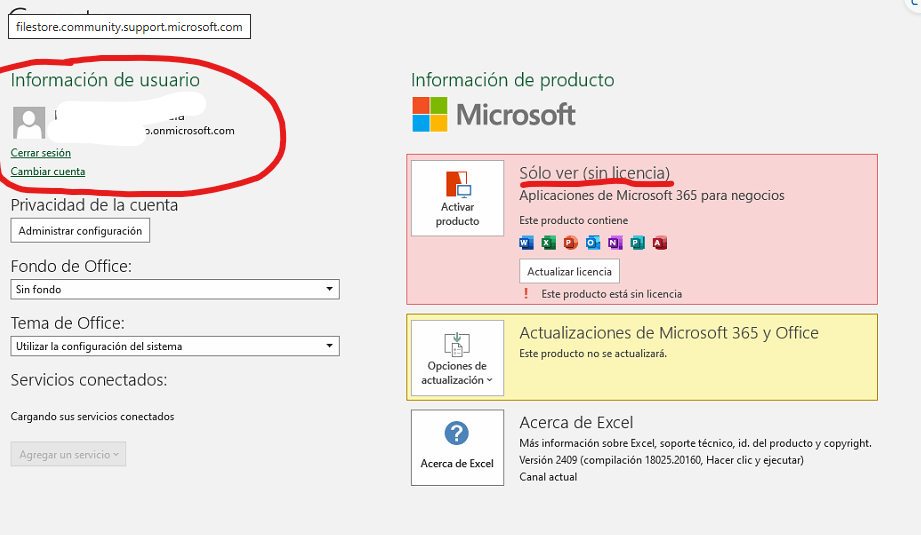The width and height of the screenshot is (921, 535).
Task: Open the Tema de Office dropdown
Action: click(175, 346)
